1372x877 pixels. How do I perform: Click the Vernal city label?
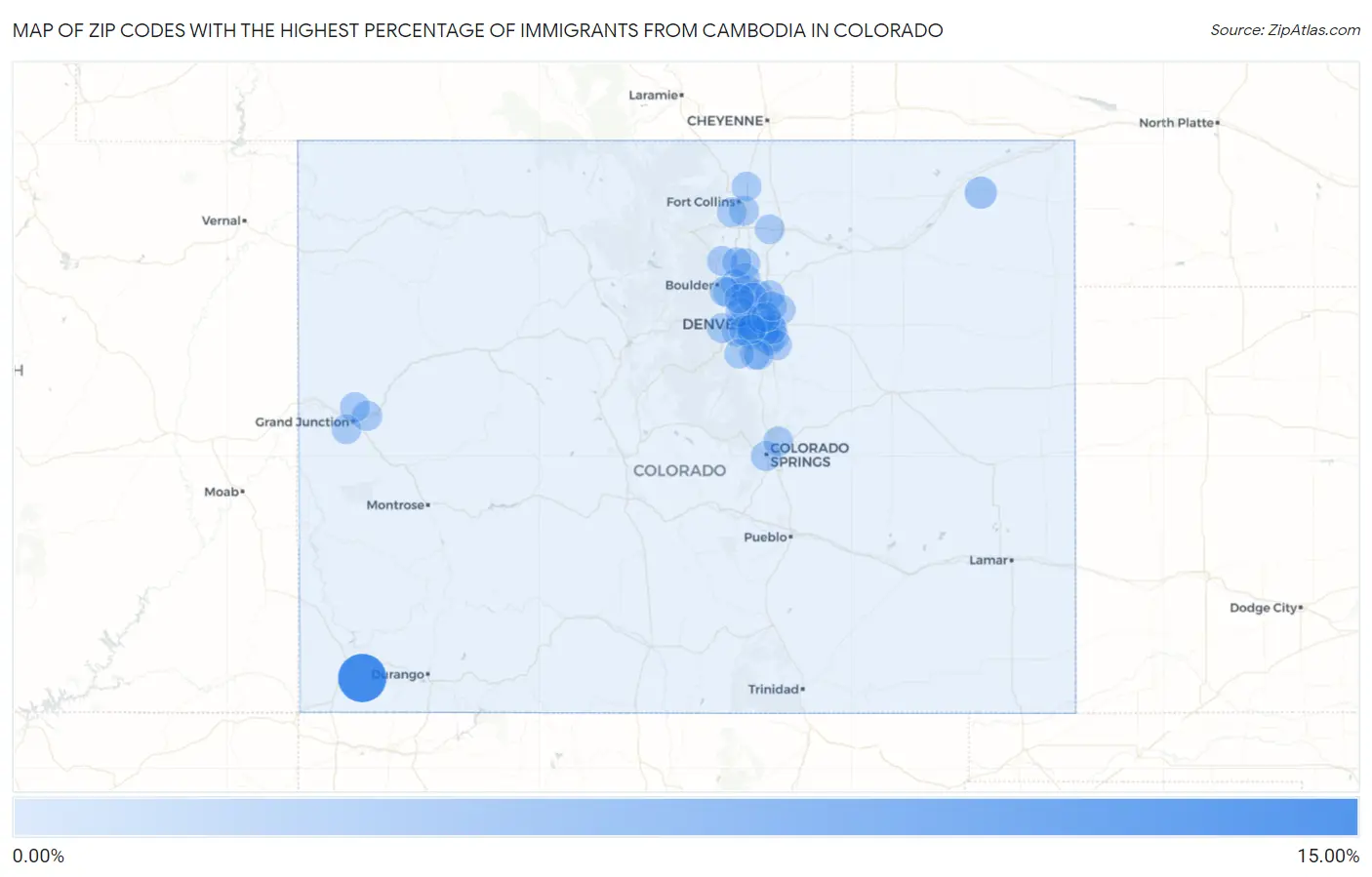tap(223, 220)
